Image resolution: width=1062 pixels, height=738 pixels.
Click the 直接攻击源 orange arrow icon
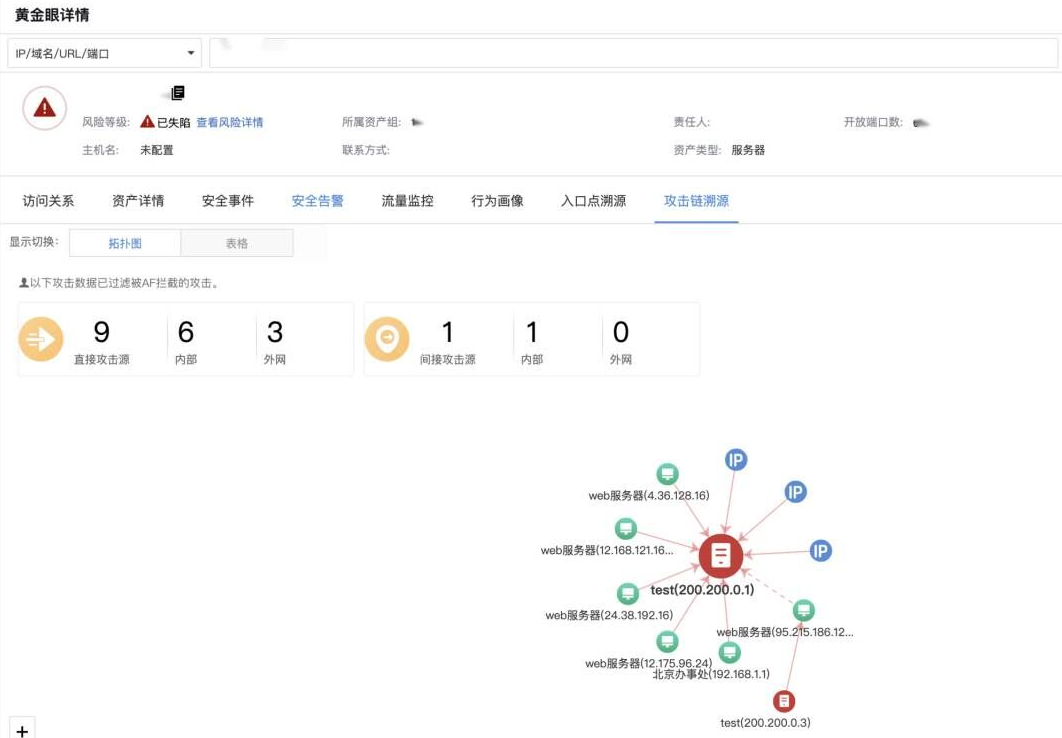click(x=41, y=339)
